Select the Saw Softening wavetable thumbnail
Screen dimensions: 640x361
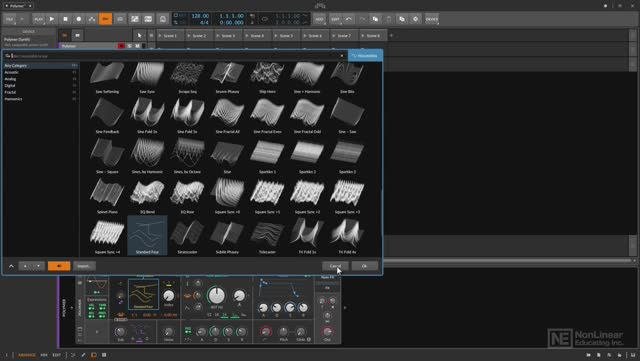coord(107,78)
